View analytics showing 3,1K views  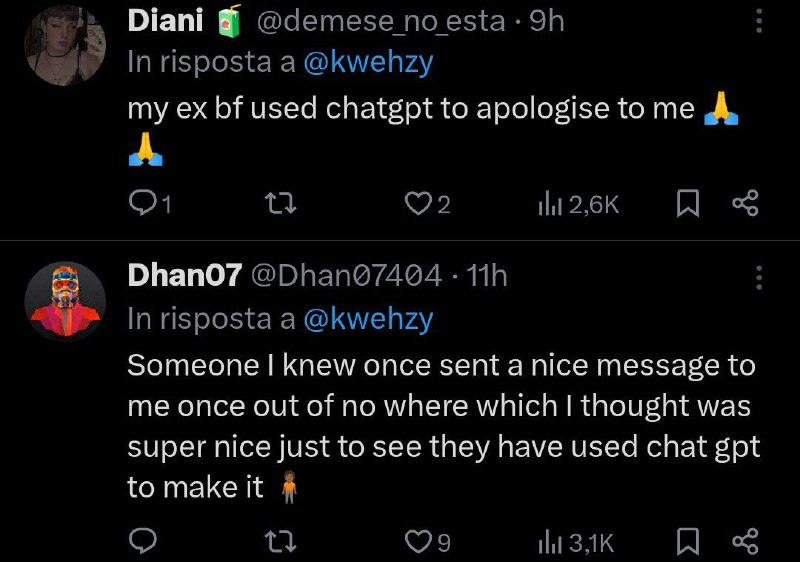tap(576, 543)
